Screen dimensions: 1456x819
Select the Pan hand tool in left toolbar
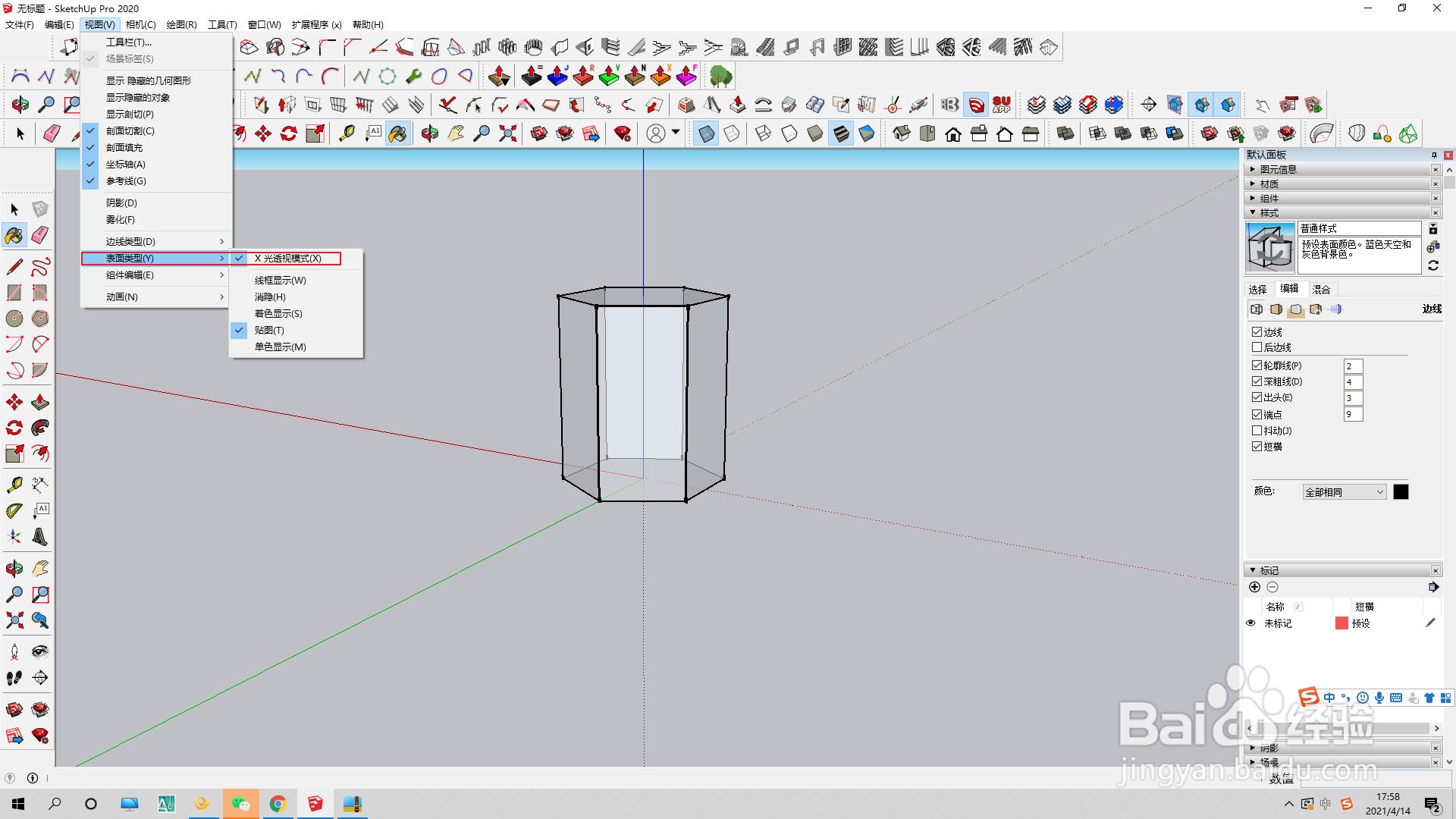(40, 569)
